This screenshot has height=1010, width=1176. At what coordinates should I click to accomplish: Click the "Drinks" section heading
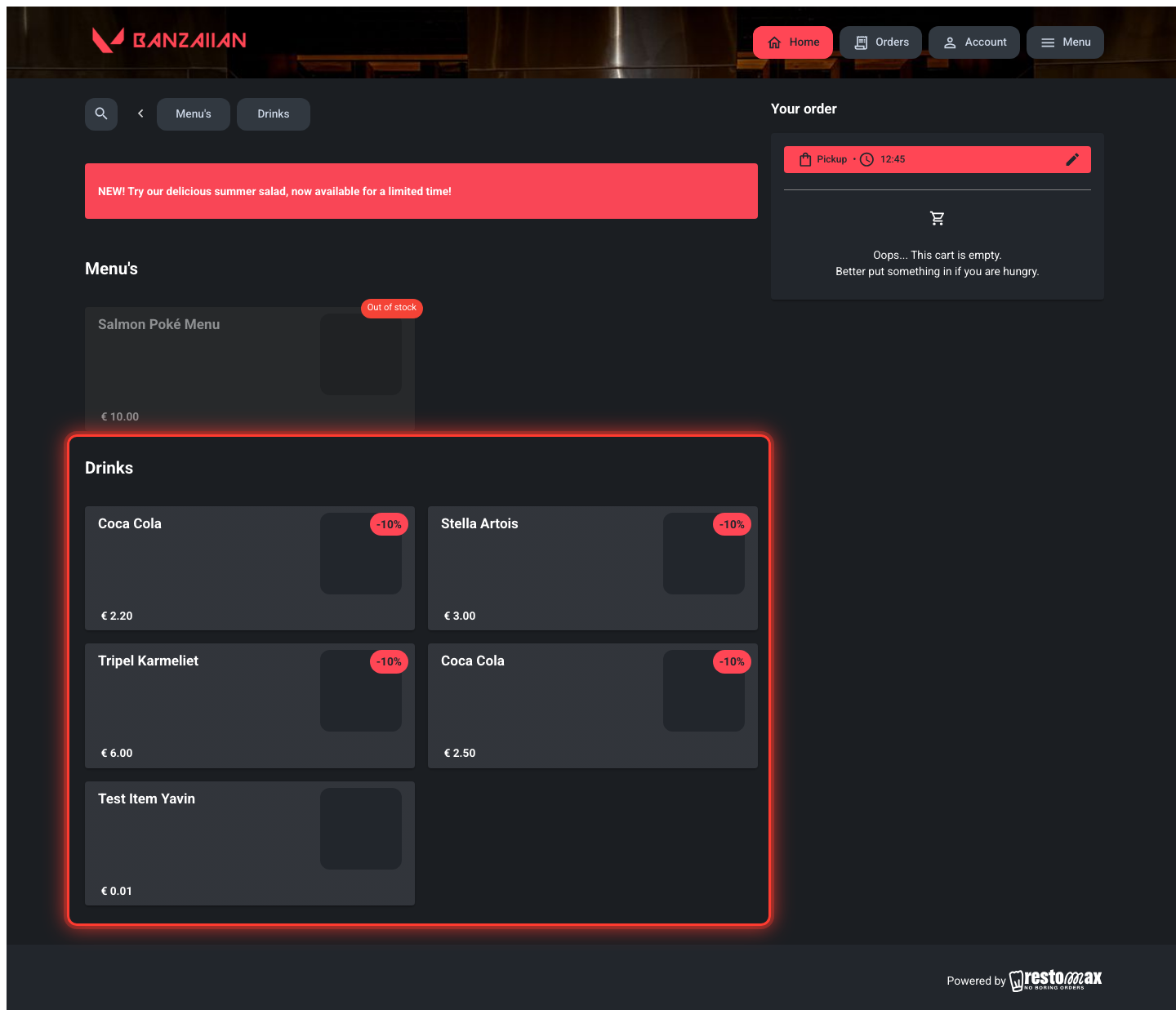(109, 468)
